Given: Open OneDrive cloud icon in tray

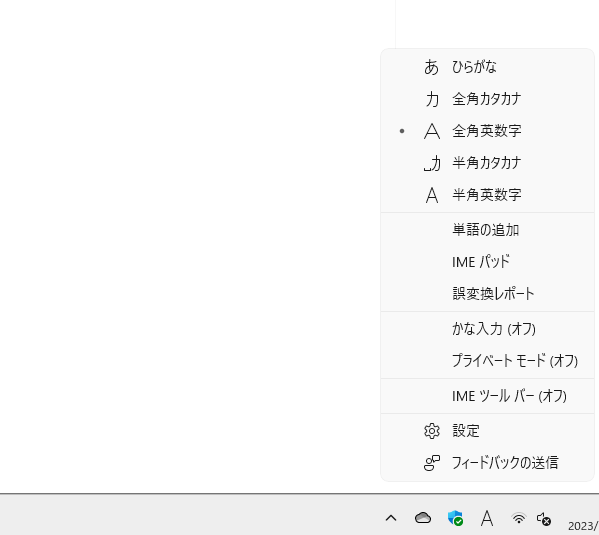Looking at the screenshot, I should [x=423, y=518].
